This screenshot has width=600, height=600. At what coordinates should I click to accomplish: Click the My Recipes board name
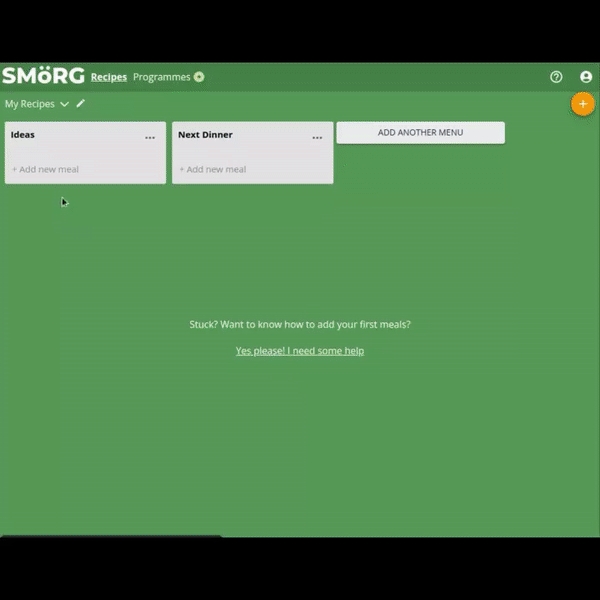[30, 104]
